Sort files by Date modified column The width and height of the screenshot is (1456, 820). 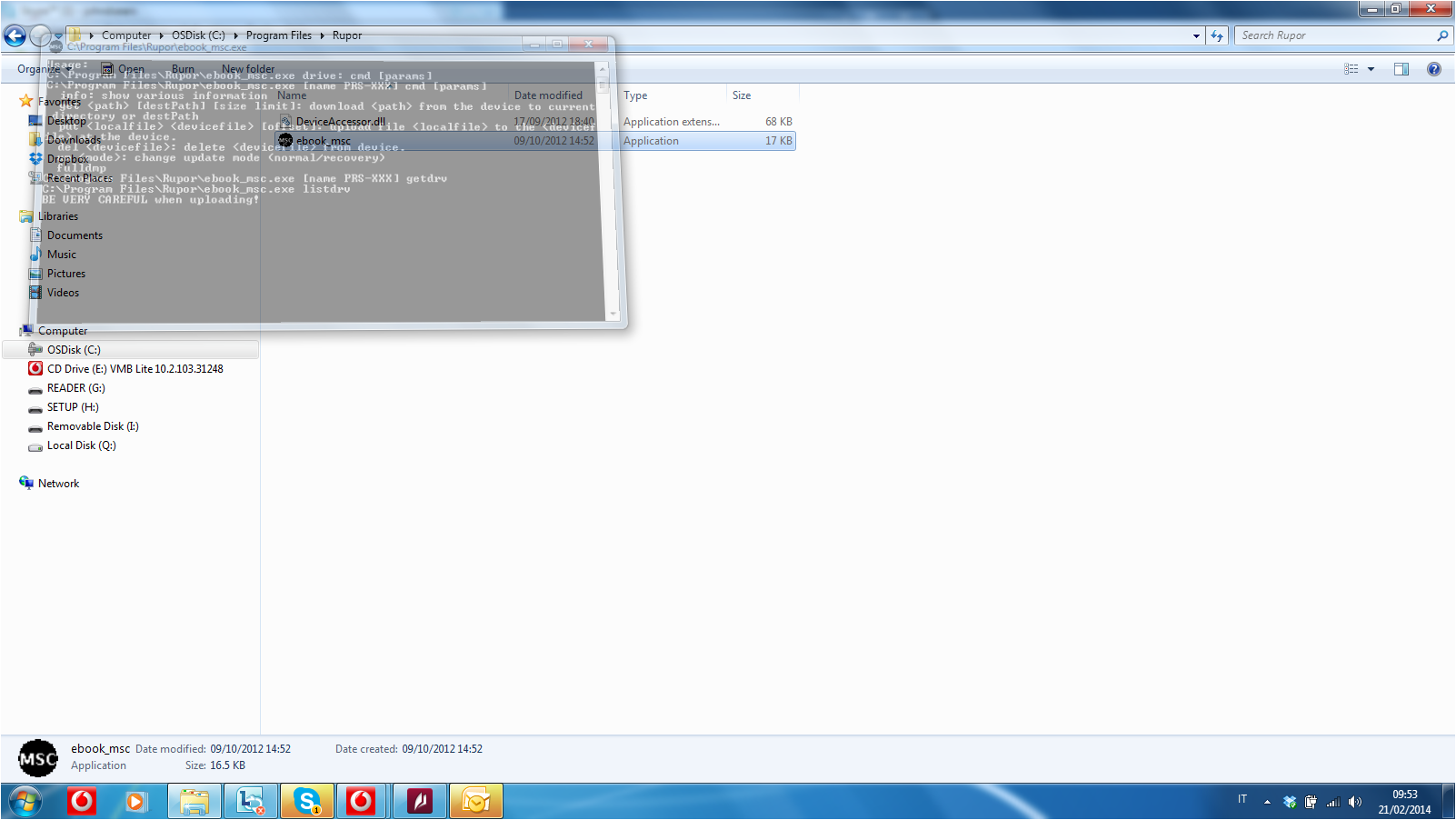[x=548, y=95]
